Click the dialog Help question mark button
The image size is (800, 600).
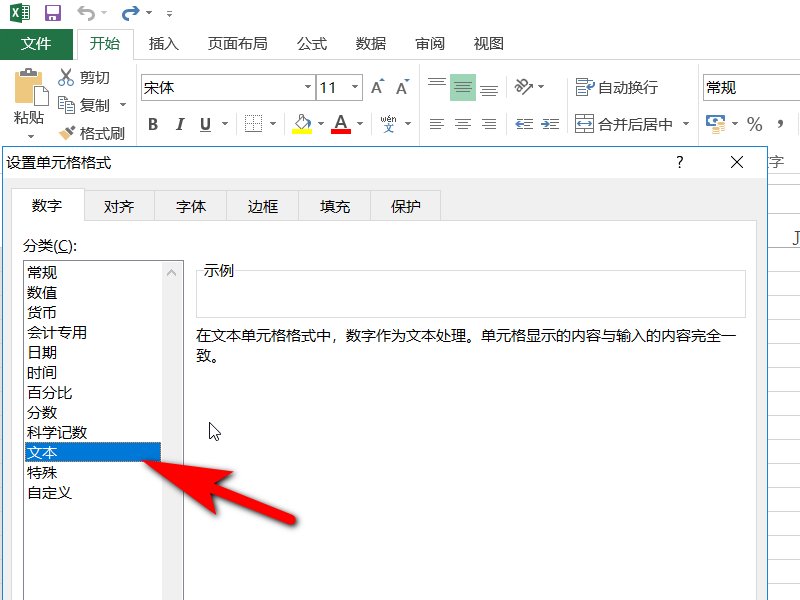(679, 162)
